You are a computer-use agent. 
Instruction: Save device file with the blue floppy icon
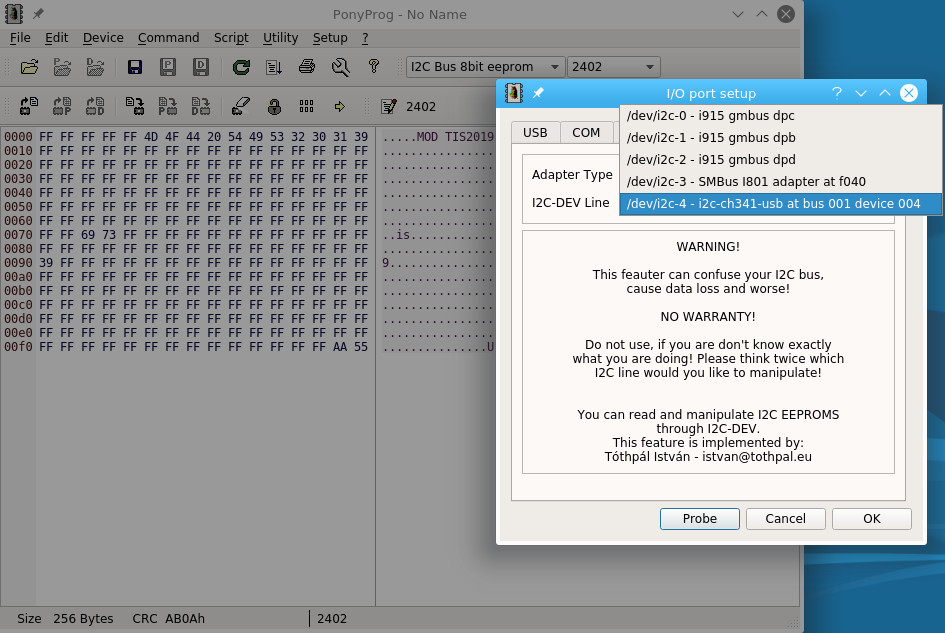point(135,66)
